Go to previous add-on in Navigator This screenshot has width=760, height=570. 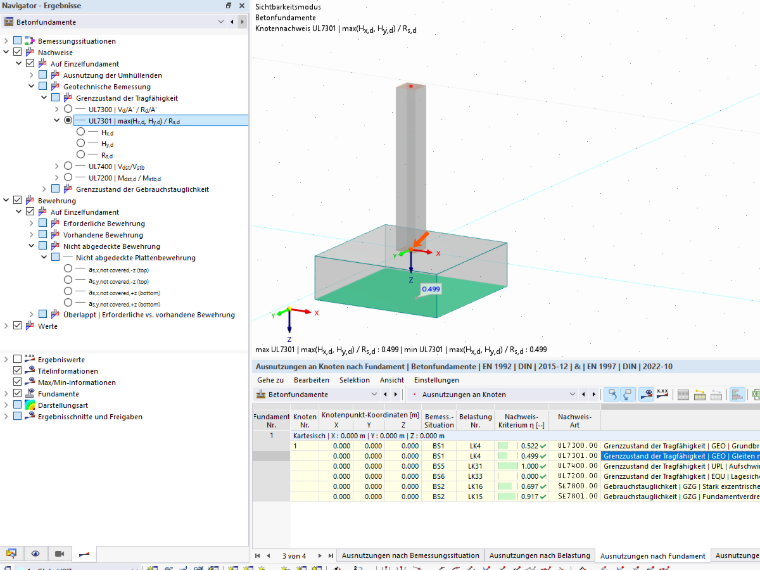[232, 22]
